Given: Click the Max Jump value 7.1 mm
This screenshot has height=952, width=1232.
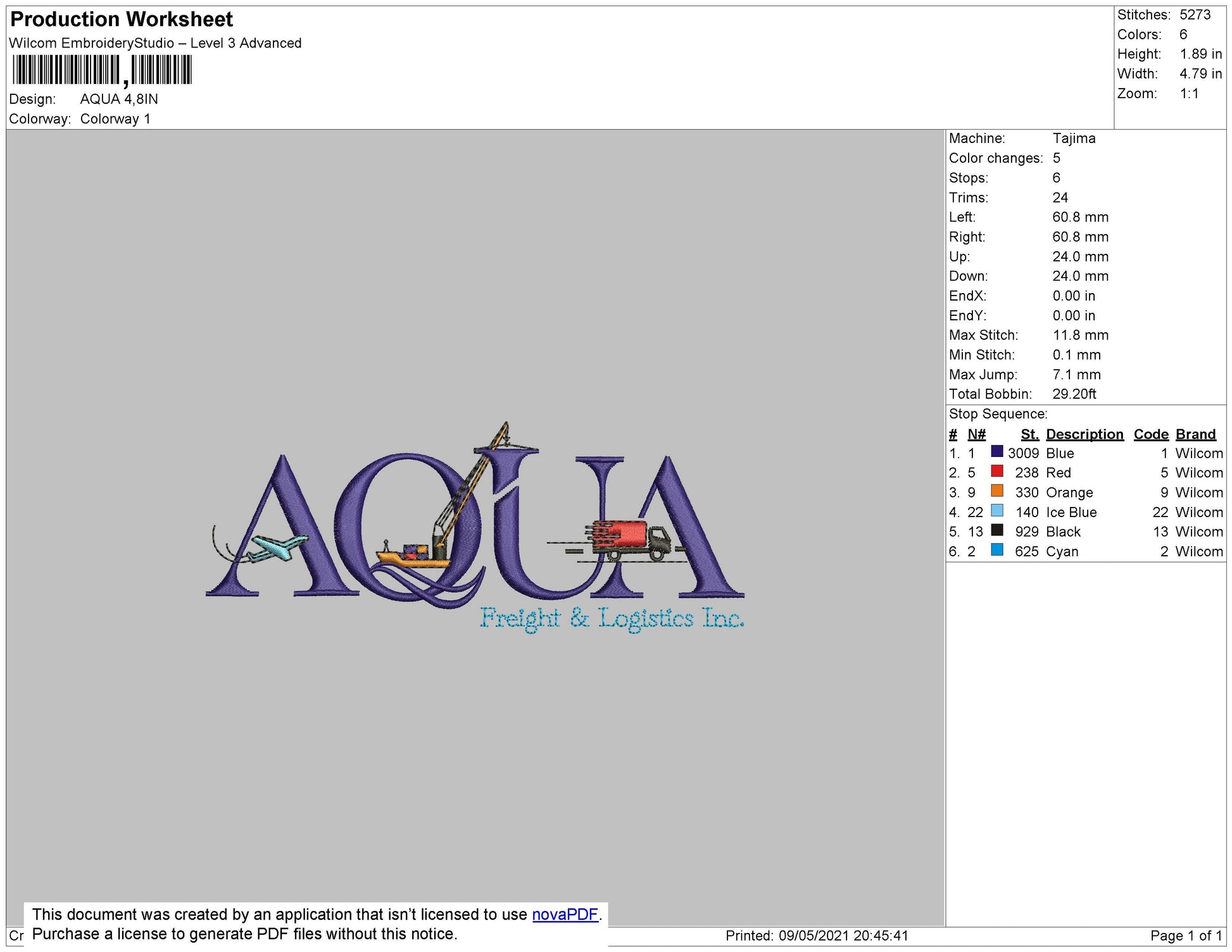Looking at the screenshot, I should coord(1076,374).
